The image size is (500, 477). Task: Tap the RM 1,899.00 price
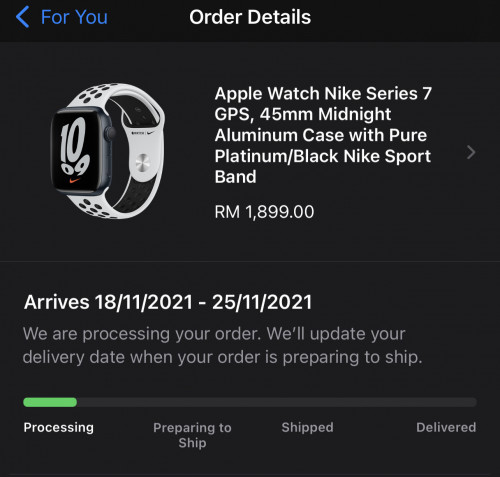coord(264,212)
